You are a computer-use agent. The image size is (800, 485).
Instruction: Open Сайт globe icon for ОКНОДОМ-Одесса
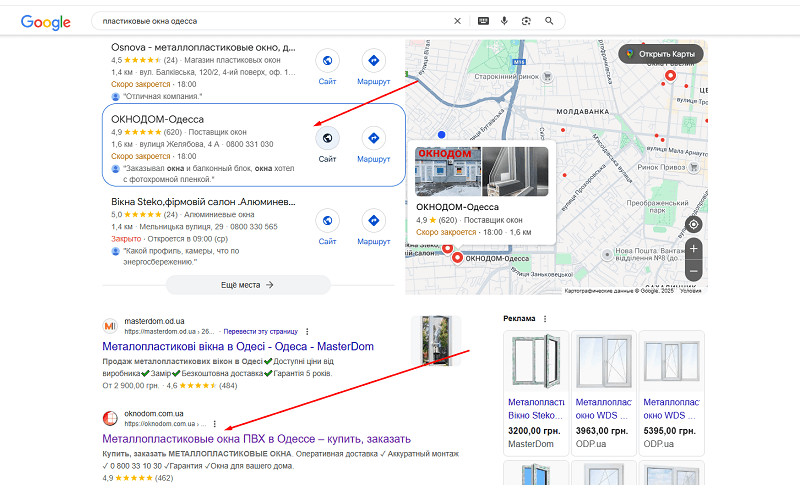(328, 138)
